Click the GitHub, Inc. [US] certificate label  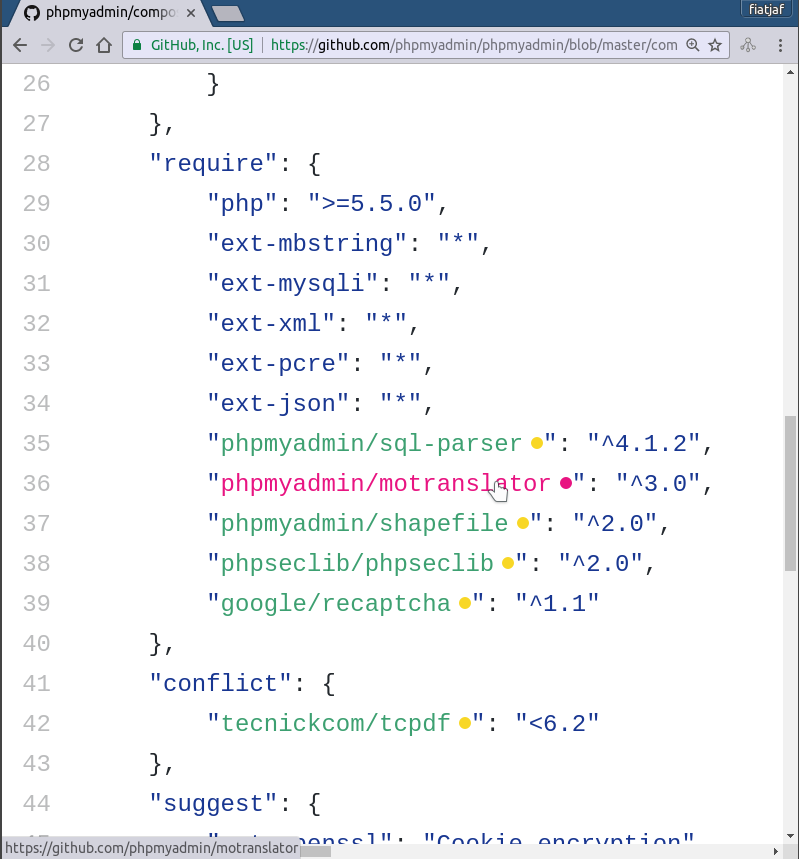pos(202,45)
